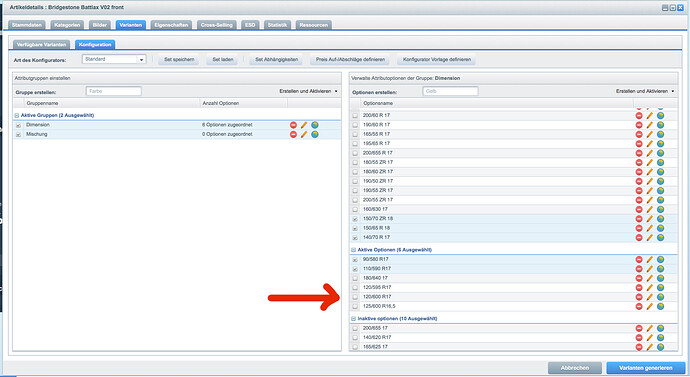Uncheck the 90/580 R17 checkbox
The width and height of the screenshot is (690, 377).
(x=355, y=260)
